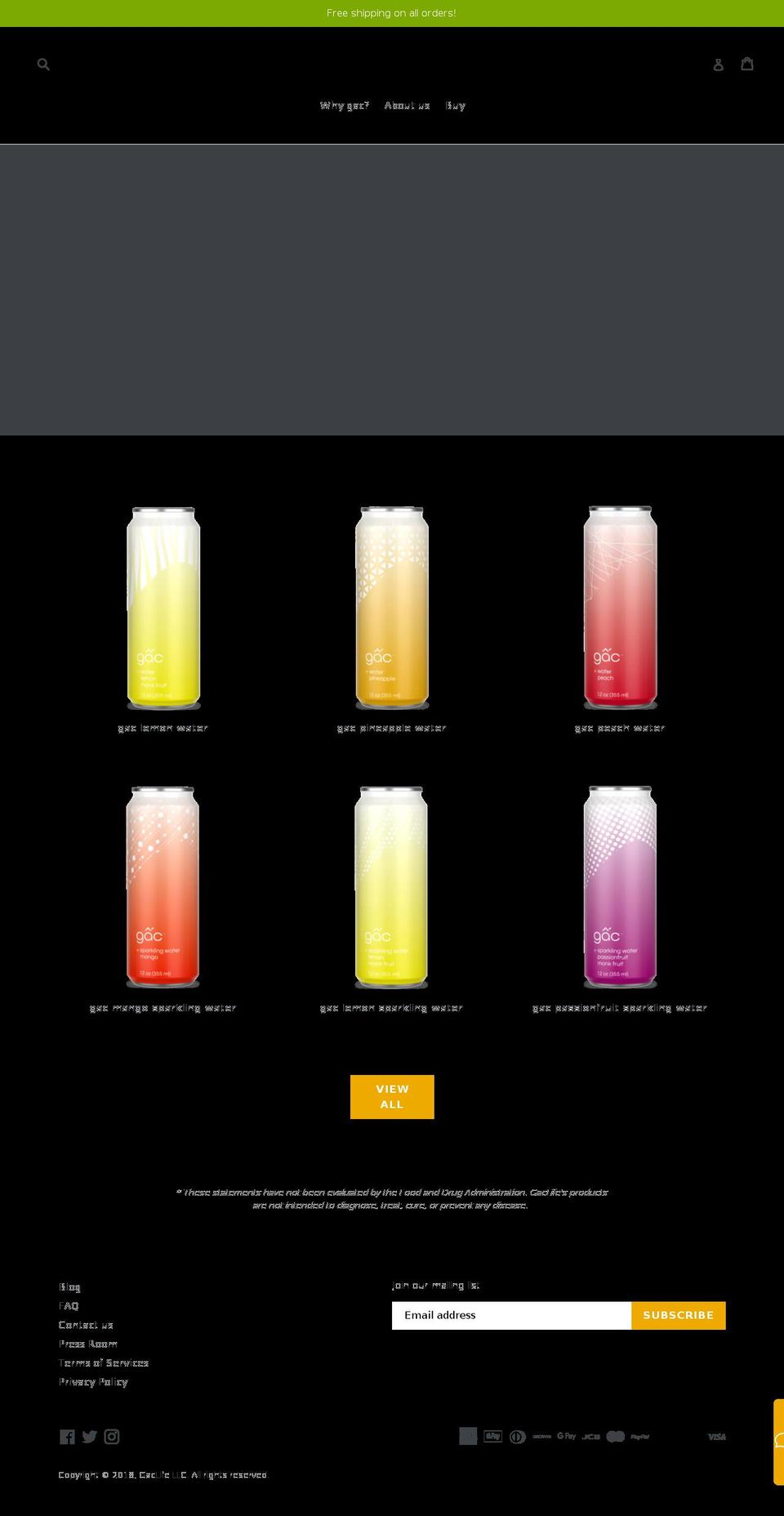Open the Twitter profile icon in footer

coord(90,1436)
